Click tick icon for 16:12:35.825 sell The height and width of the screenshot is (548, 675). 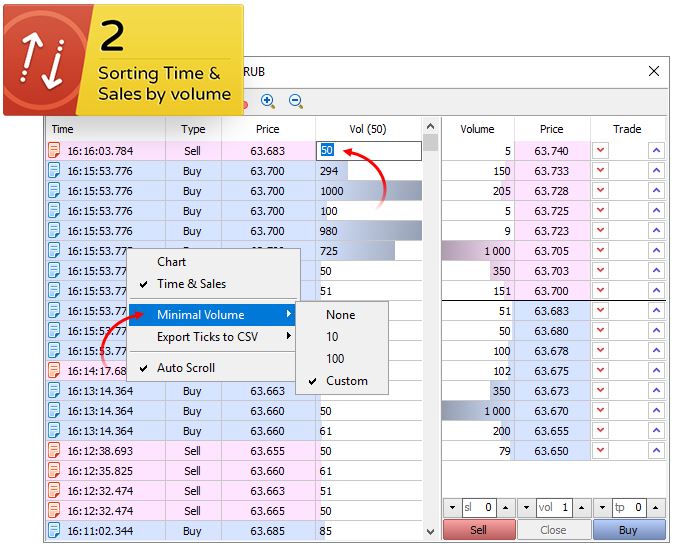click(54, 471)
